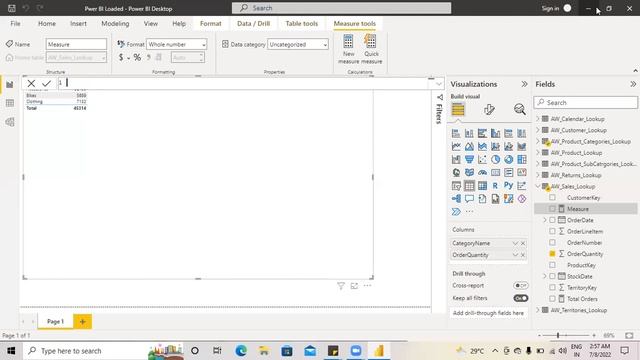The width and height of the screenshot is (640, 360).
Task: Check the OrderNumber field
Action: click(552, 242)
